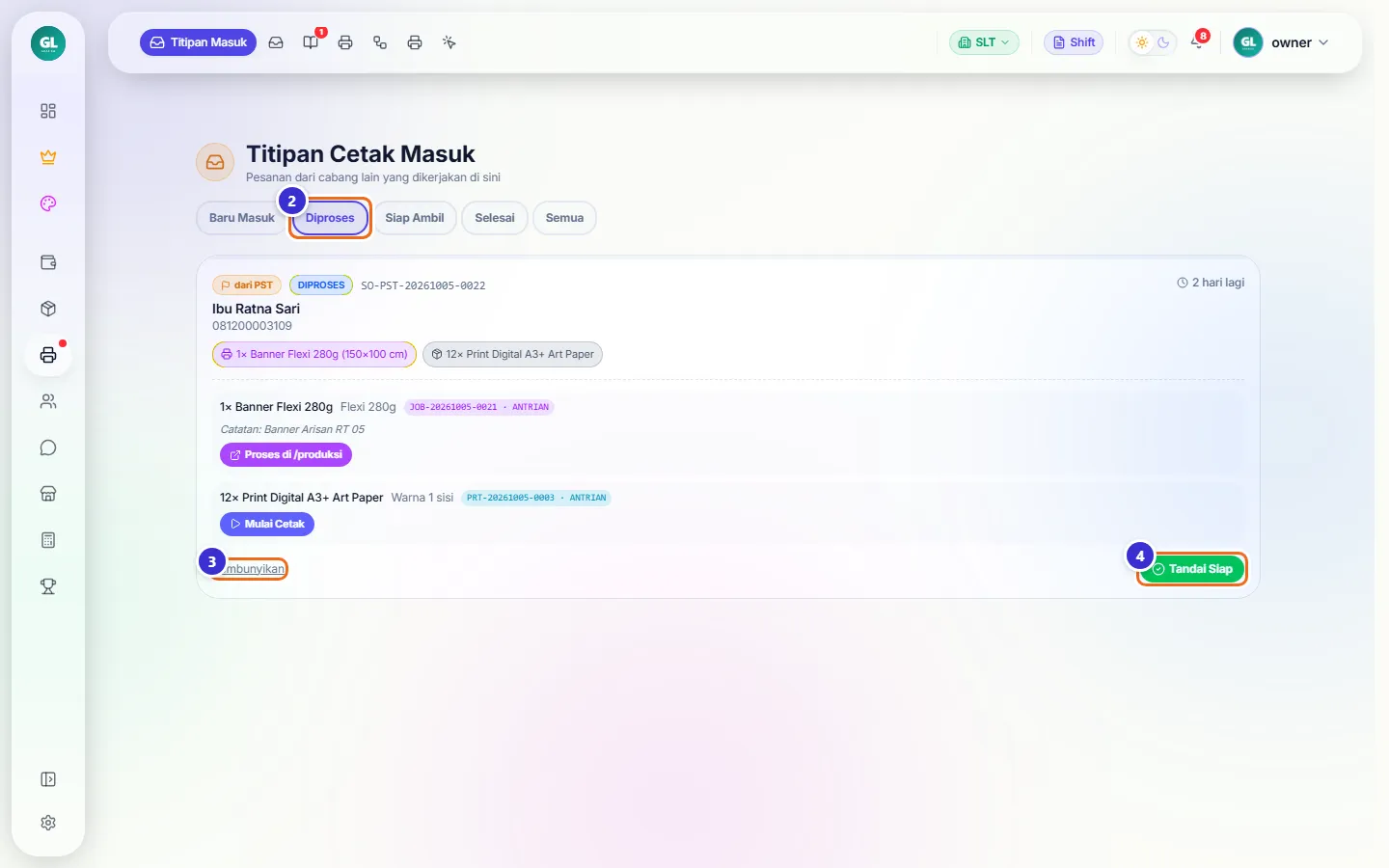The width and height of the screenshot is (1389, 868).
Task: Expand the owner account menu
Action: (x=1282, y=42)
